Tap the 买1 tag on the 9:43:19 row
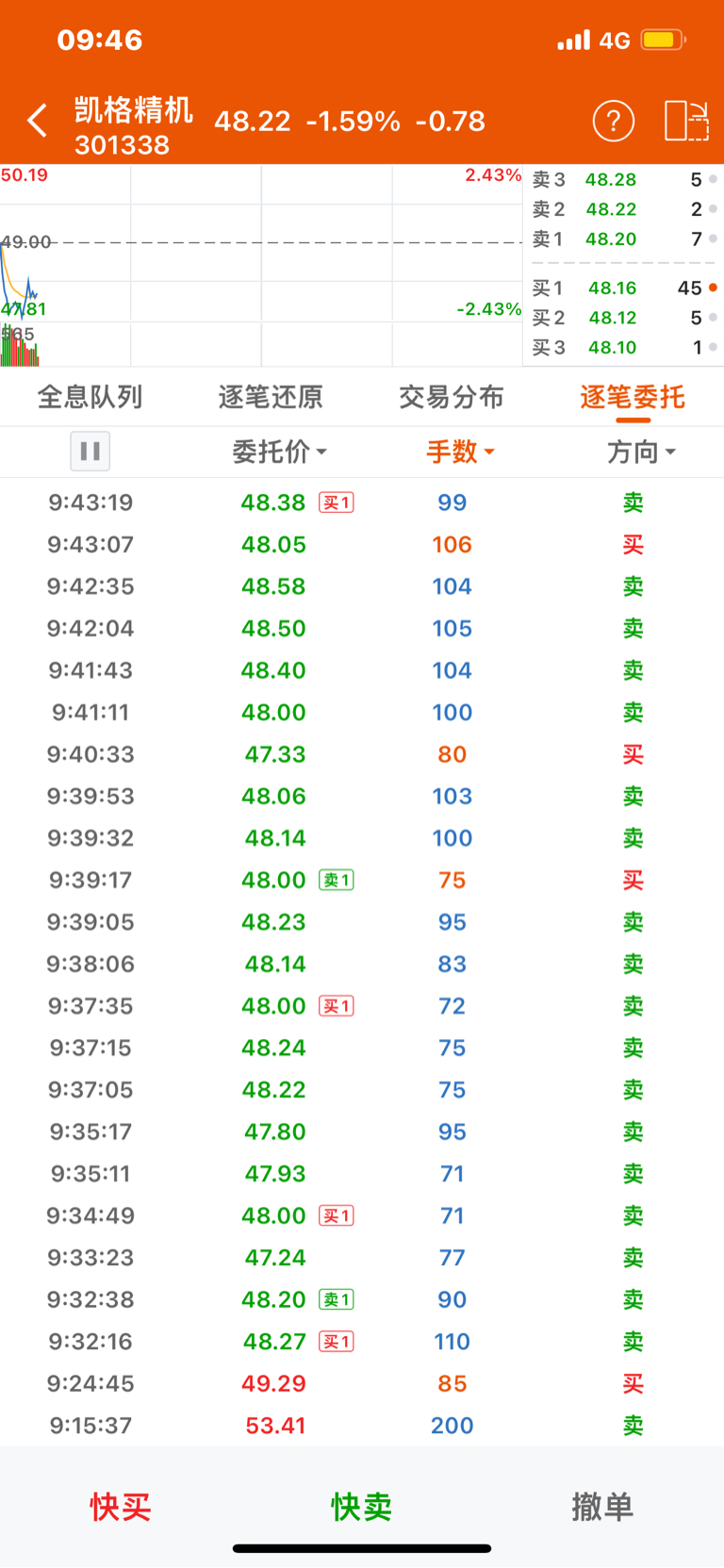 [x=337, y=503]
